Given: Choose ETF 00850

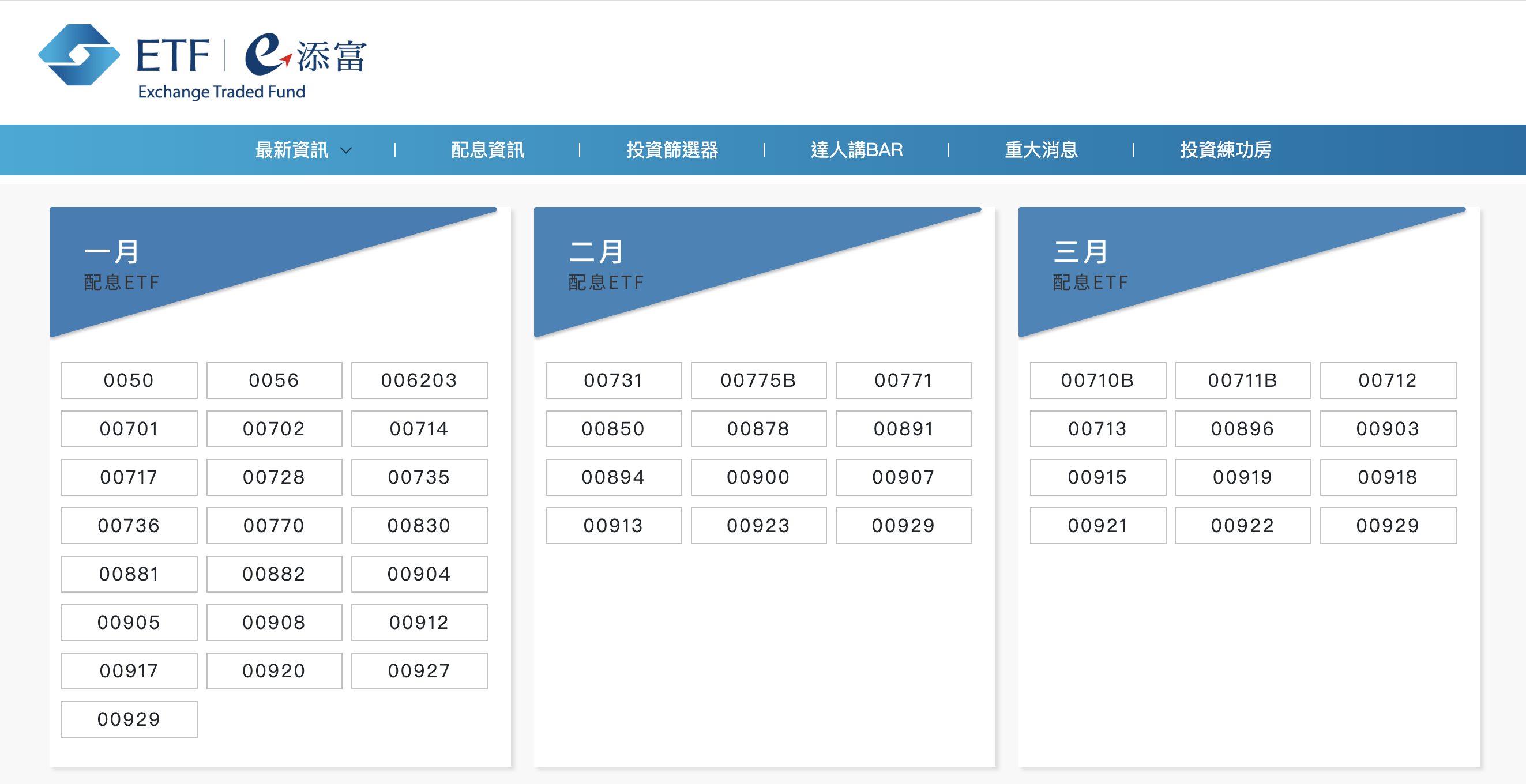Looking at the screenshot, I should (x=614, y=429).
